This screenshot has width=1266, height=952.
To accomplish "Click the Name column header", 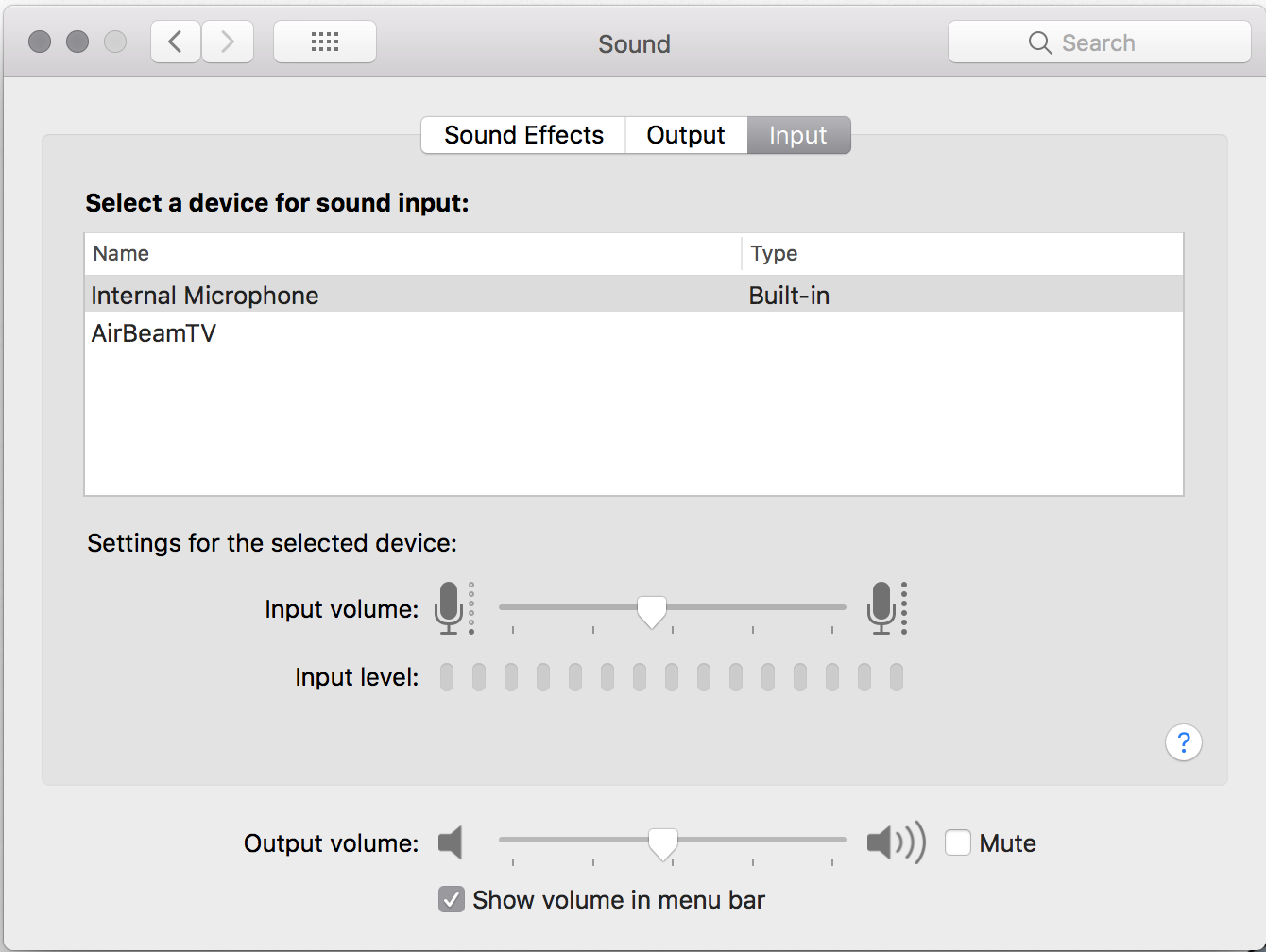I will coord(121,253).
